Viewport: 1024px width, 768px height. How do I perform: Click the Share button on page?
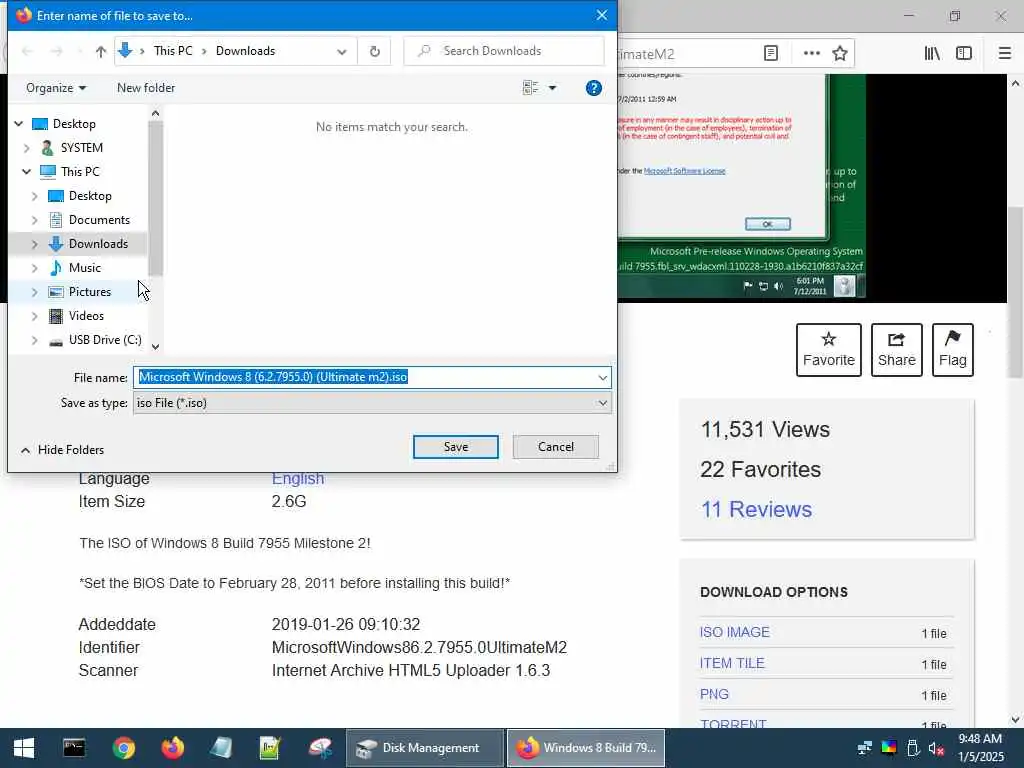(x=897, y=350)
